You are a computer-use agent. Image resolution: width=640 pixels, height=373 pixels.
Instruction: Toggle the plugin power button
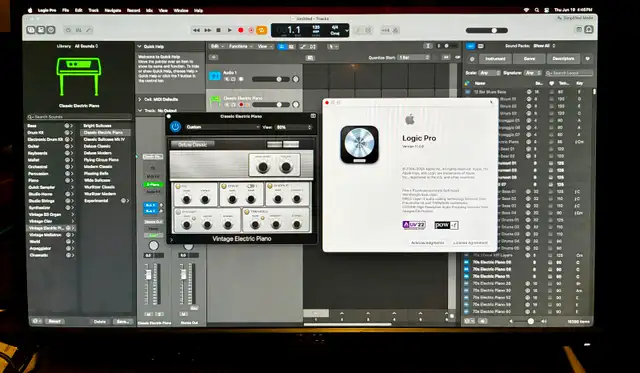coord(176,127)
